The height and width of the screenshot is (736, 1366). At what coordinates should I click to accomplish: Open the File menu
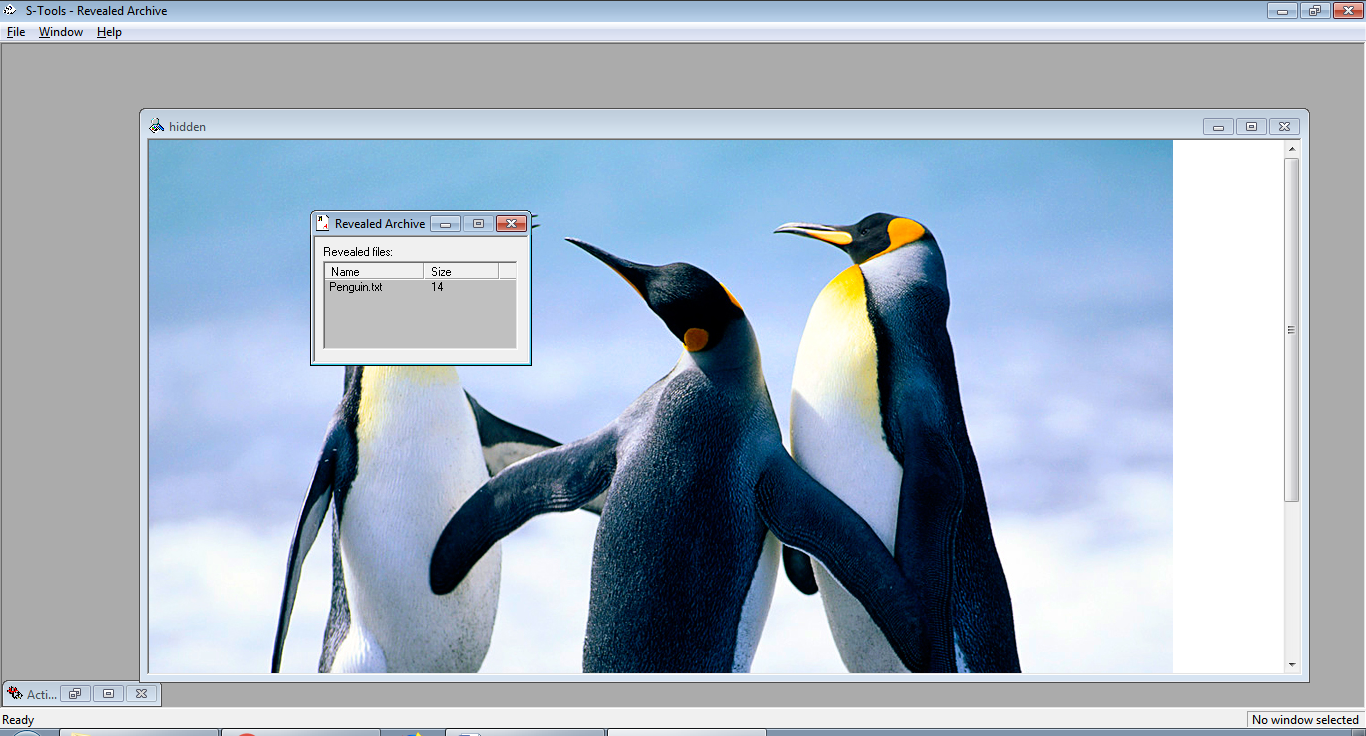16,32
